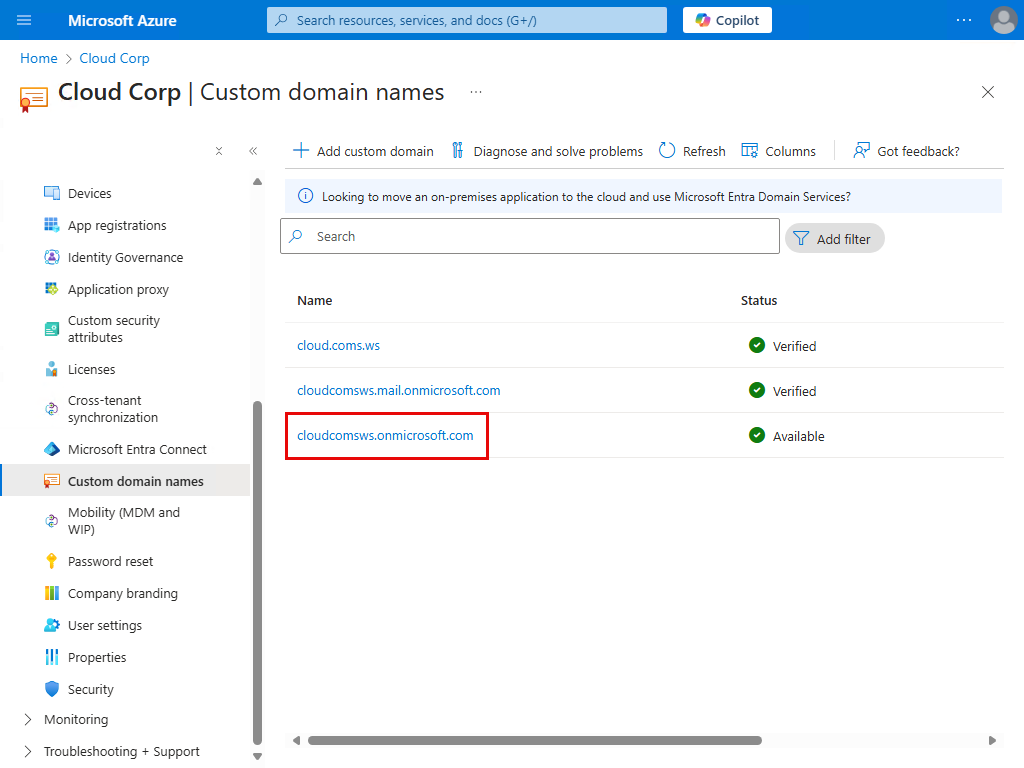1024x768 pixels.
Task: Click Available status text
Action: tap(798, 436)
